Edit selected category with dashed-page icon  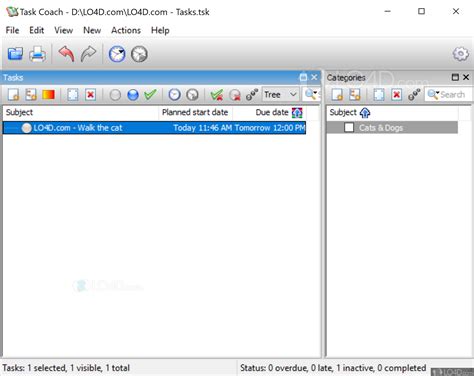coord(379,95)
